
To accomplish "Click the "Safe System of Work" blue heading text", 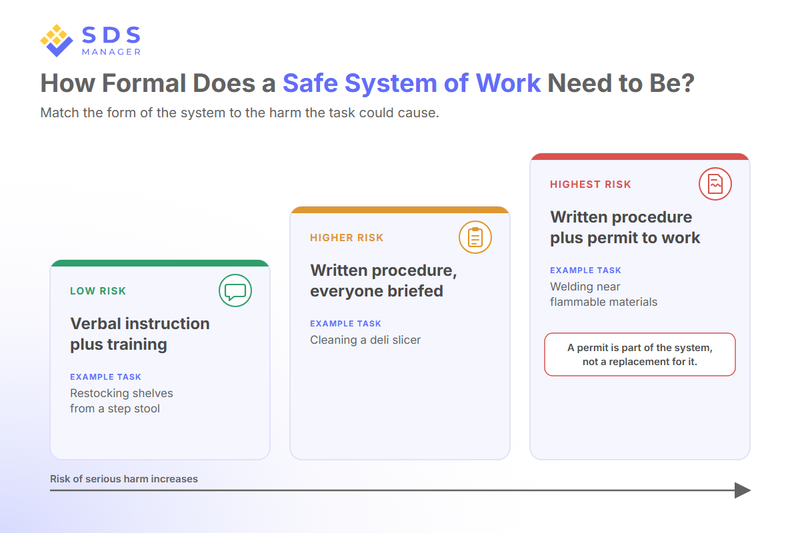I will click(411, 83).
